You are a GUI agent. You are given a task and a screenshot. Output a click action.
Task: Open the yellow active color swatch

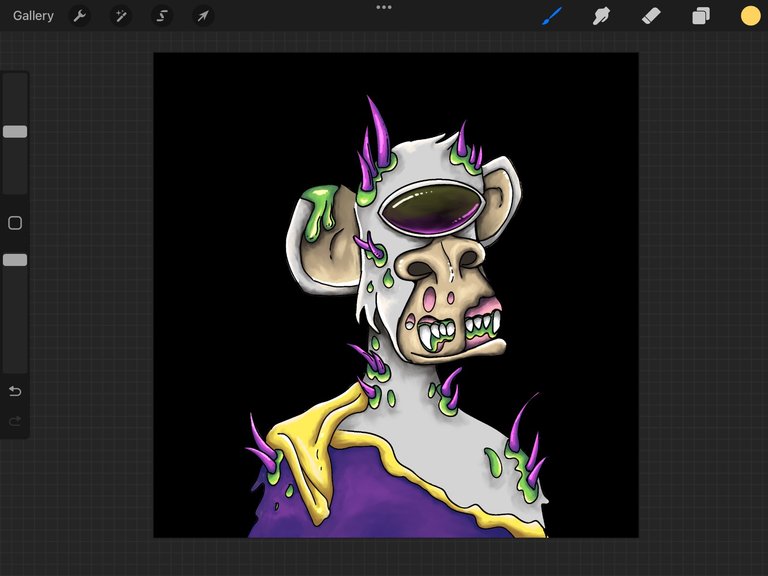pos(750,16)
